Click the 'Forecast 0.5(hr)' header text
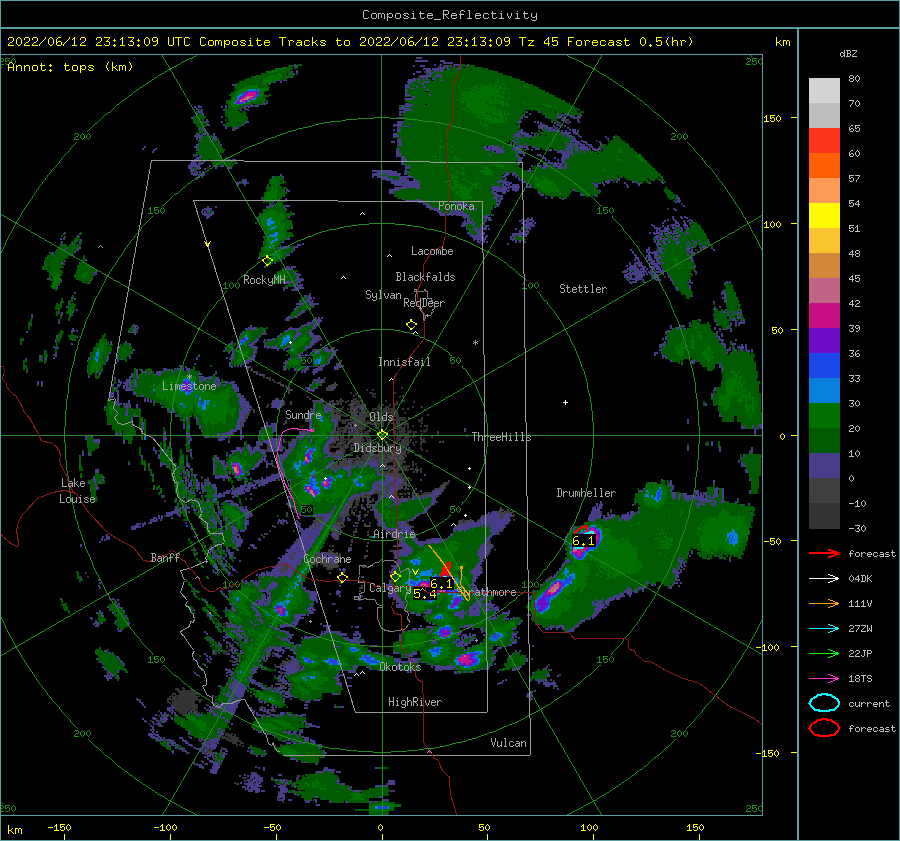Image resolution: width=900 pixels, height=841 pixels. [x=630, y=42]
